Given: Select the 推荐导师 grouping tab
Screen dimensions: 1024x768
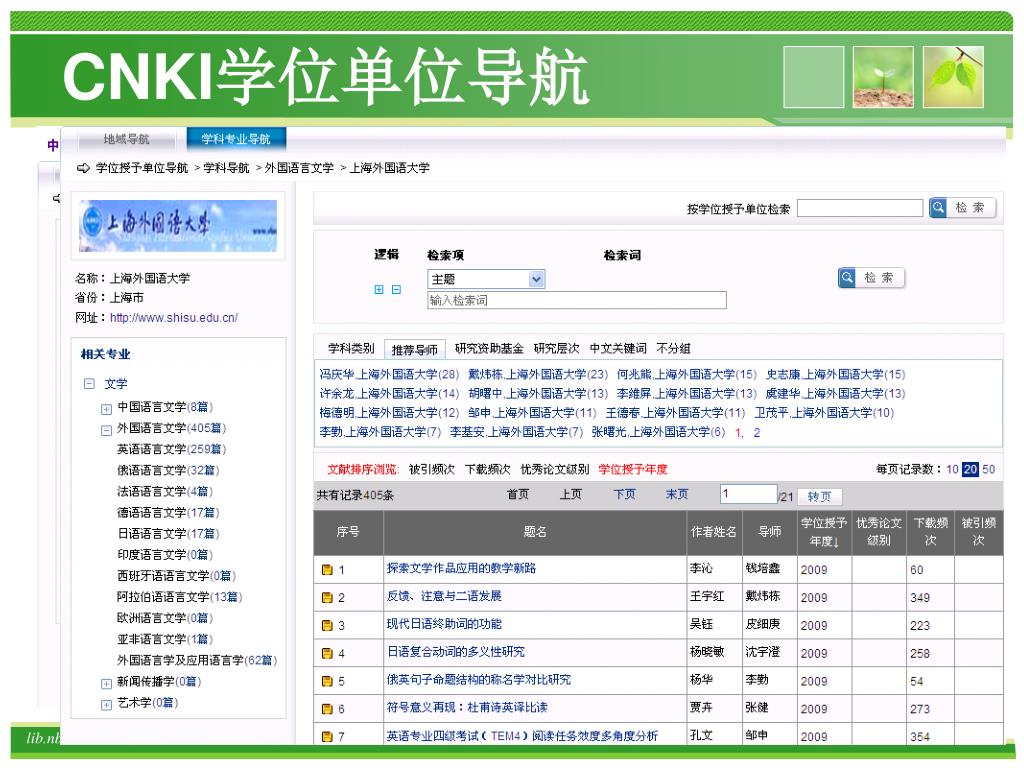Looking at the screenshot, I should coord(415,349).
